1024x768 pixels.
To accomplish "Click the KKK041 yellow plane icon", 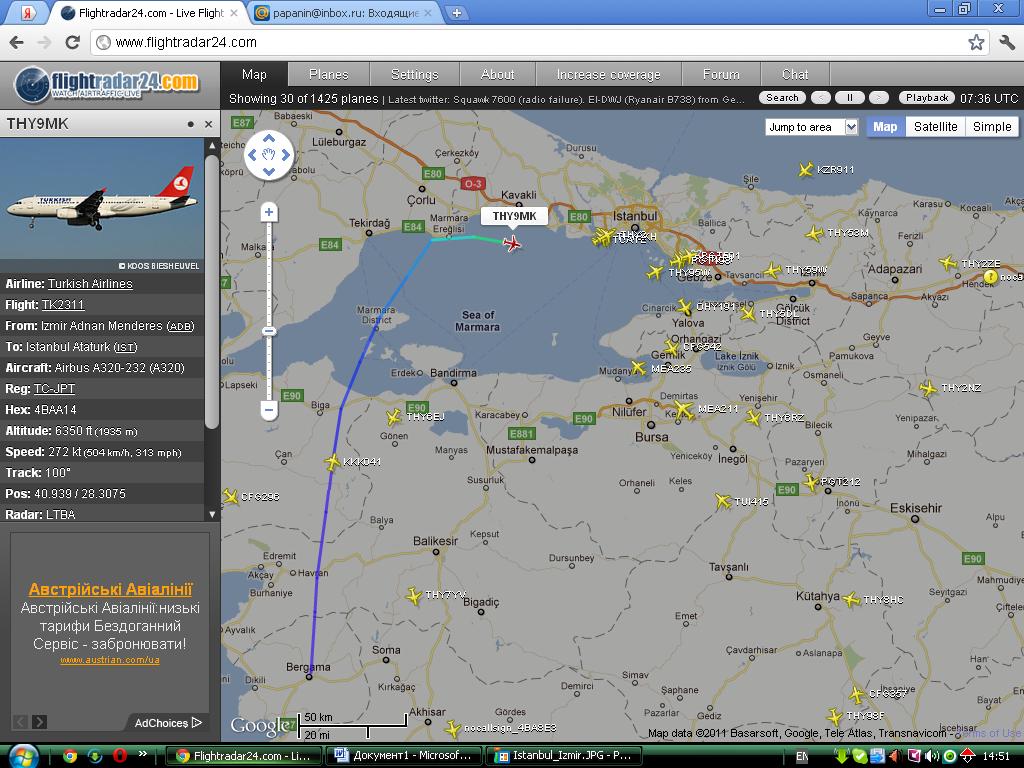I will pyautogui.click(x=333, y=462).
